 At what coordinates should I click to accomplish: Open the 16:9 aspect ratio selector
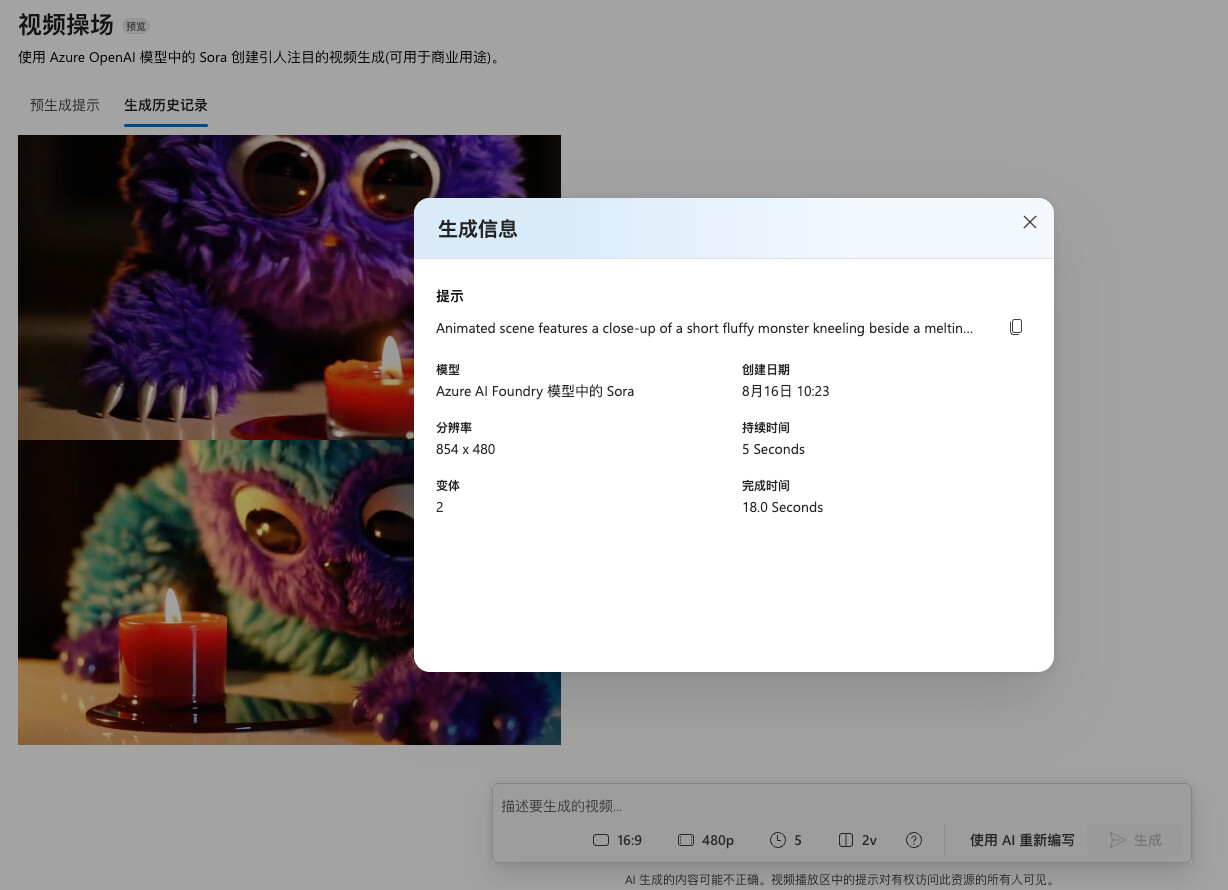(x=617, y=840)
